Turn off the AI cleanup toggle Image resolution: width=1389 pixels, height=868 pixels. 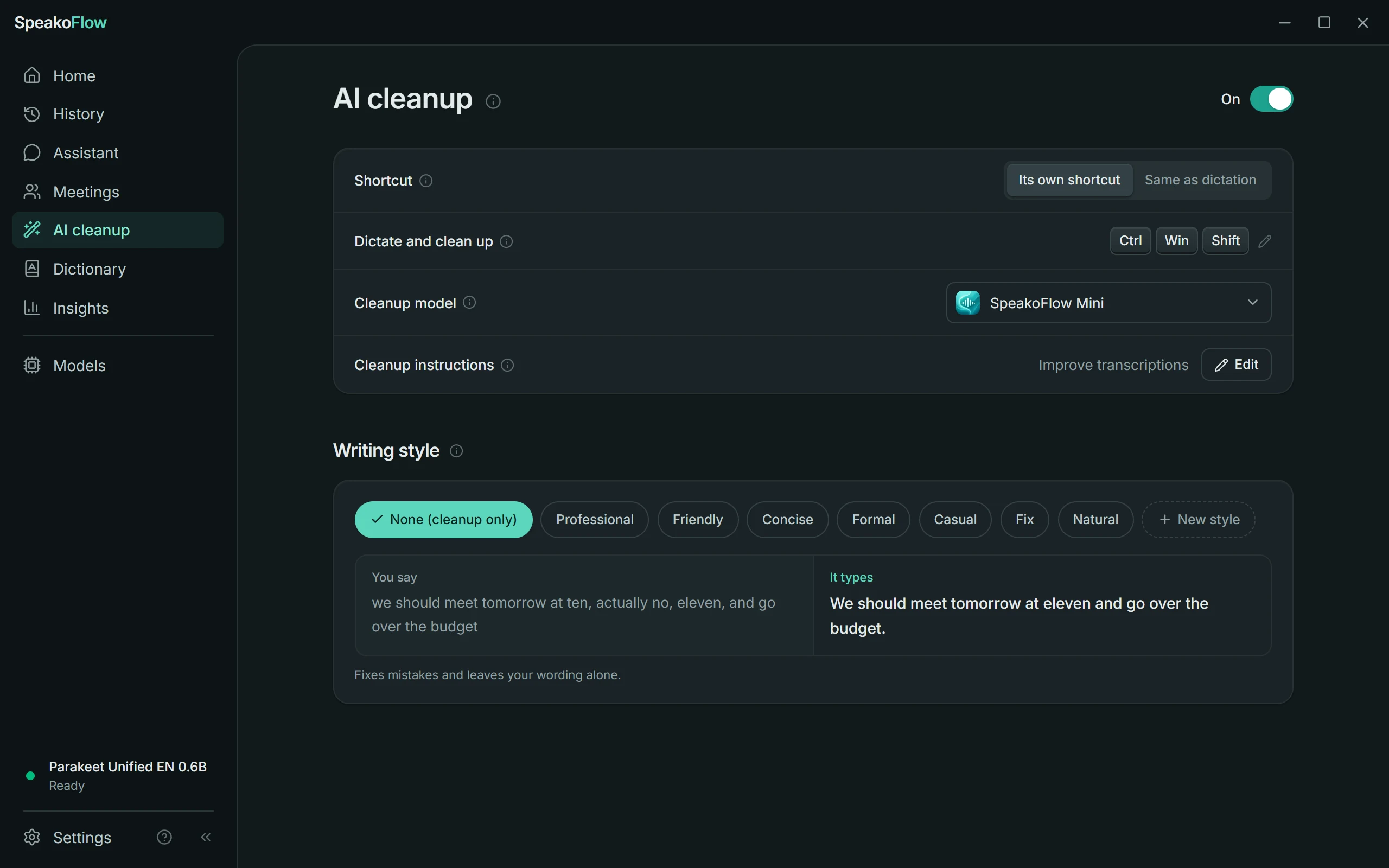(1271, 99)
